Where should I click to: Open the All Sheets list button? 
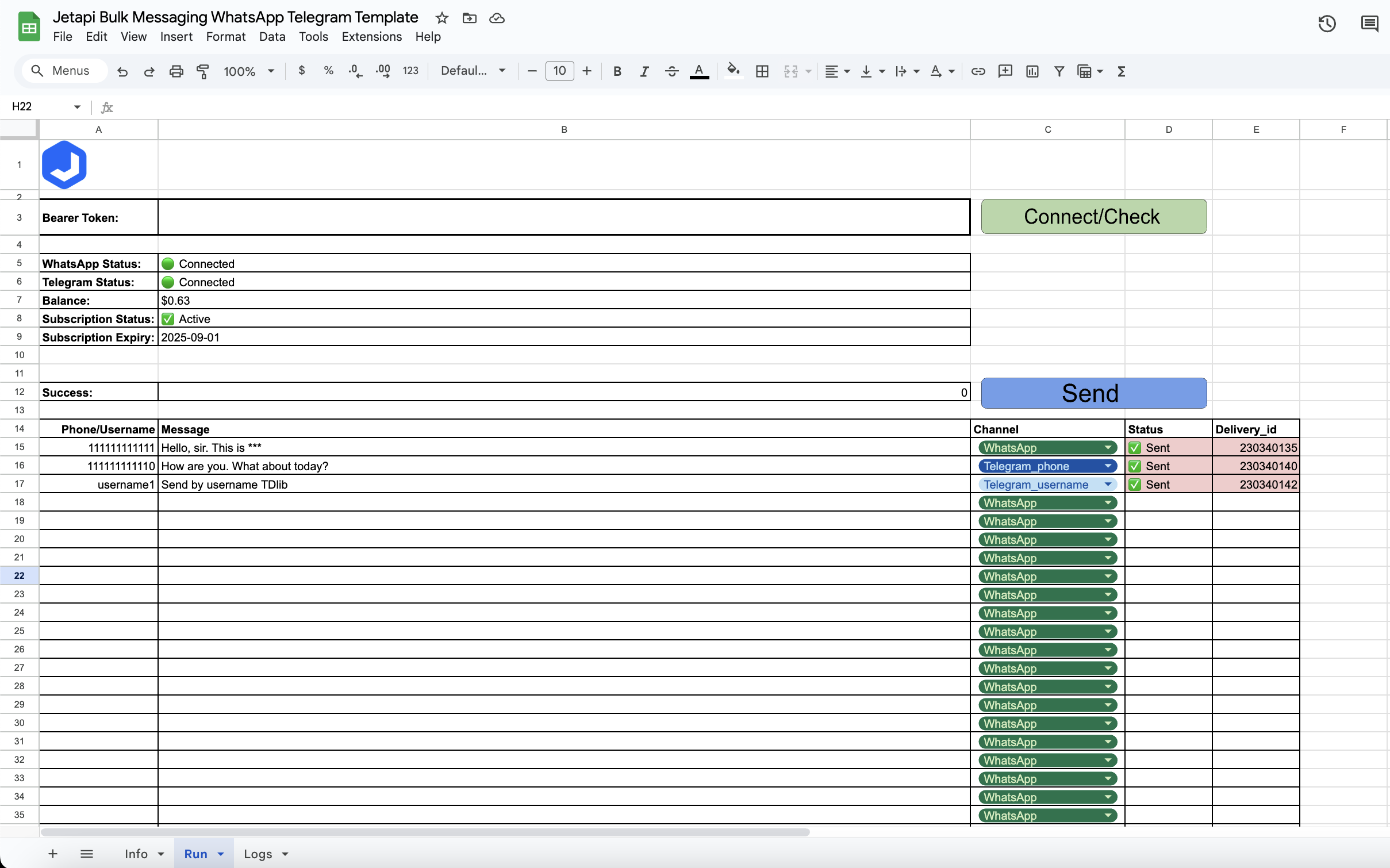[87, 854]
